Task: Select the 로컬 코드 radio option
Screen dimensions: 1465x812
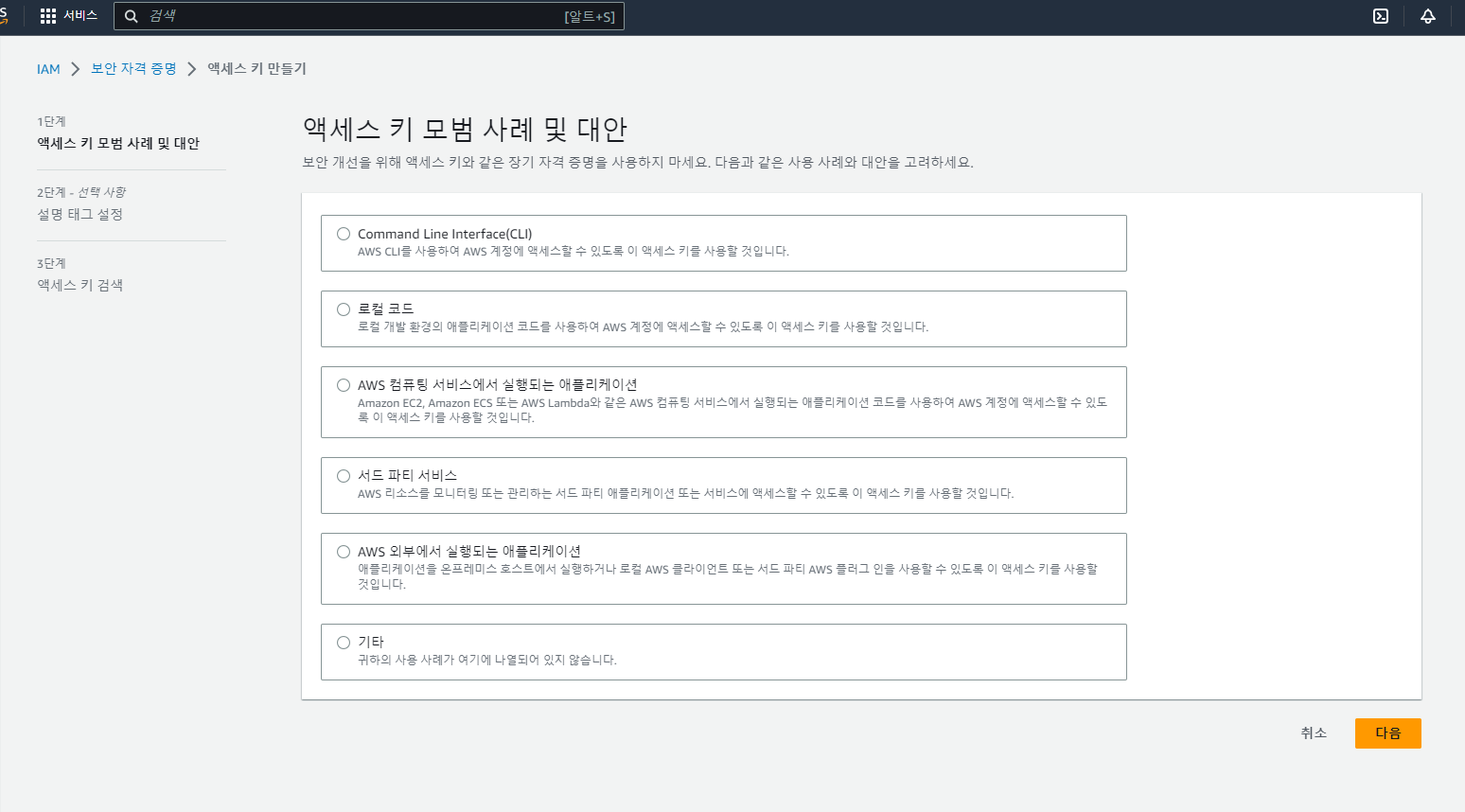Action: (x=344, y=309)
